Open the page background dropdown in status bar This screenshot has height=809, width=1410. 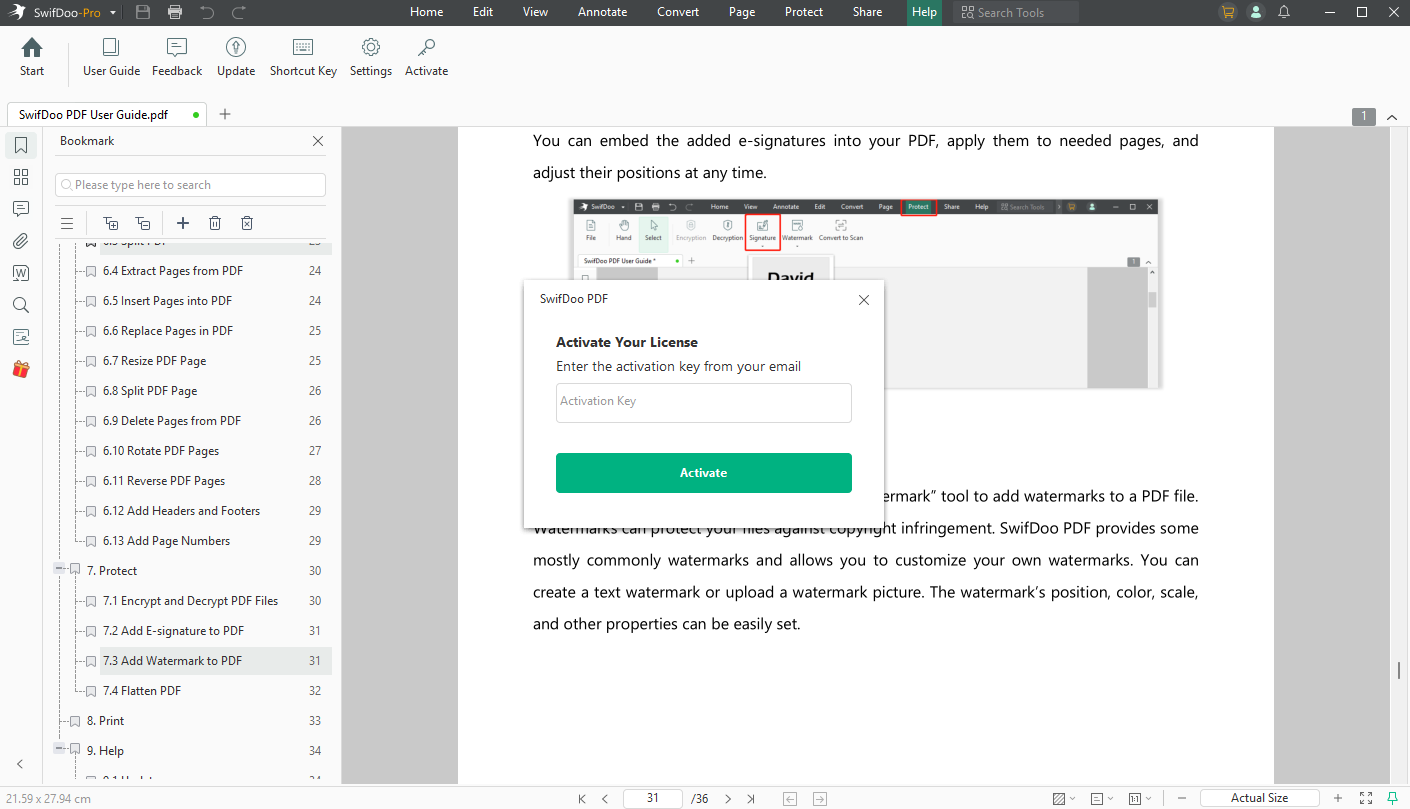click(1064, 798)
